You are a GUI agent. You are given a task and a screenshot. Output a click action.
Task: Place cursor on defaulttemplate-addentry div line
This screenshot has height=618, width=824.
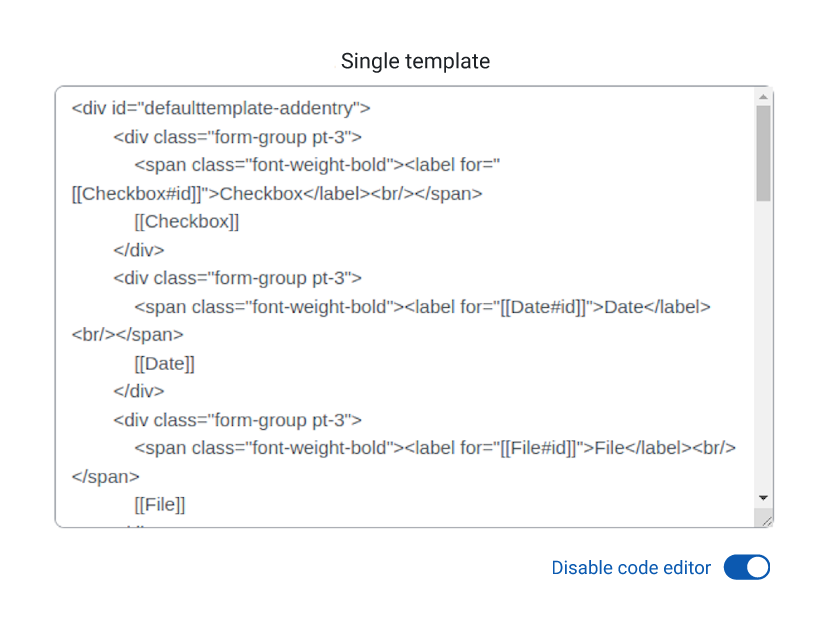pos(221,108)
